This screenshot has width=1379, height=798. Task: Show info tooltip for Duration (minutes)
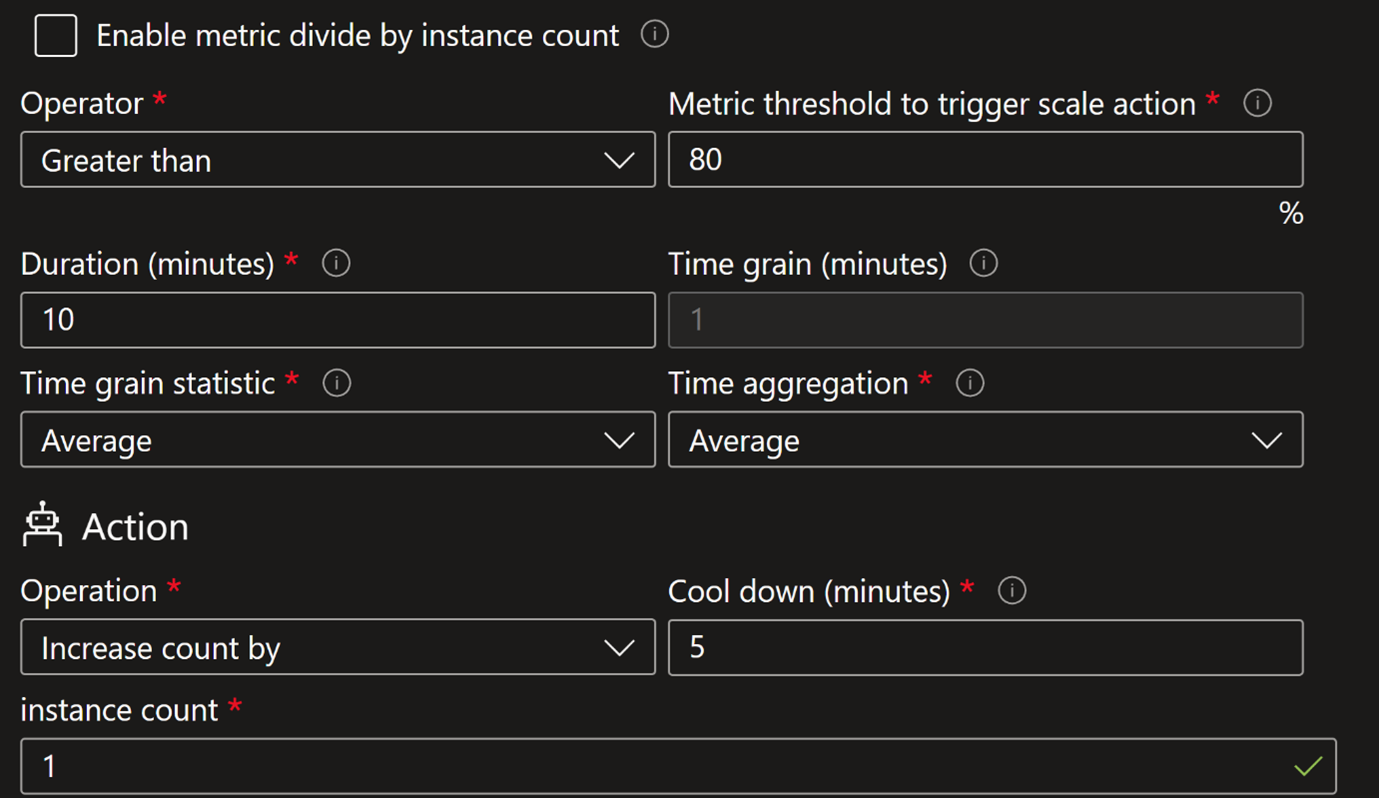(x=336, y=263)
